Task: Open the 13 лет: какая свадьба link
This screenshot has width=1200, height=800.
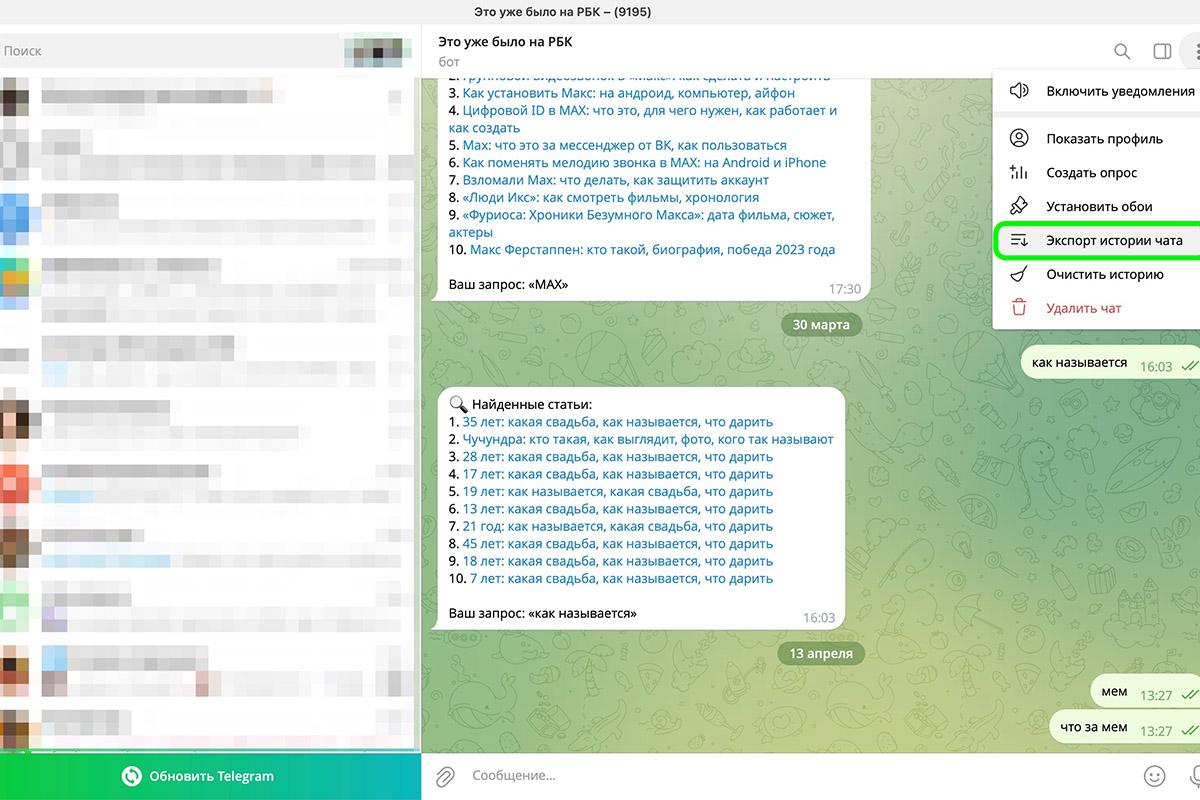Action: click(617, 509)
